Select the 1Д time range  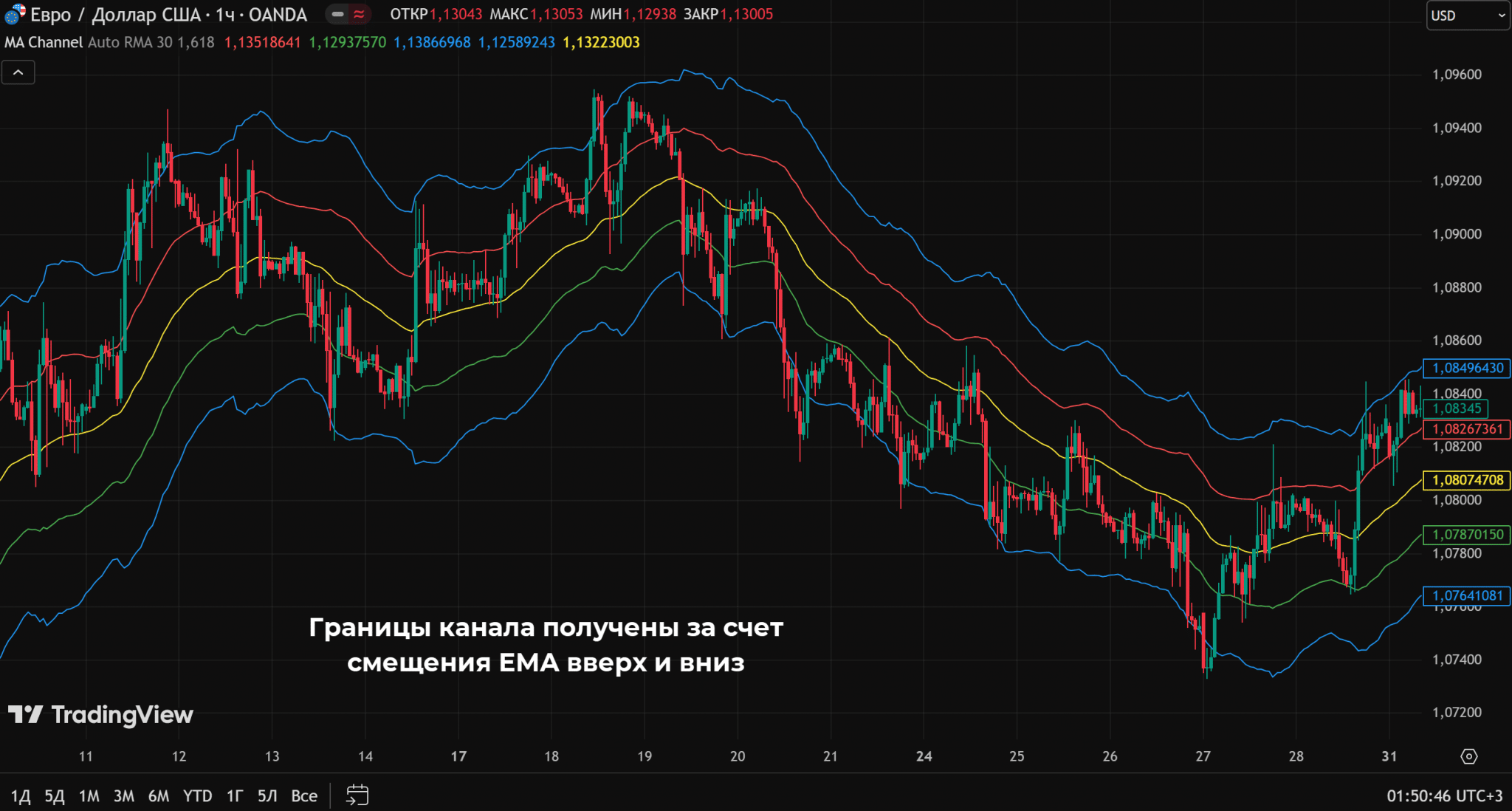[21, 796]
